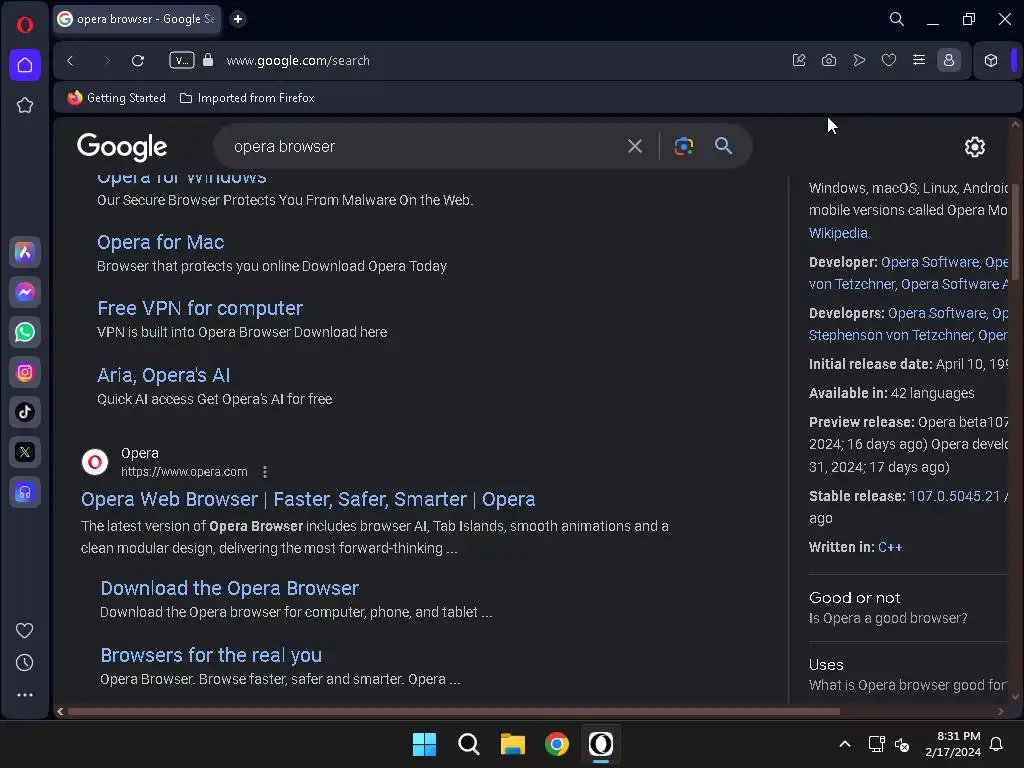
Task: Reload the current page
Action: coord(138,61)
